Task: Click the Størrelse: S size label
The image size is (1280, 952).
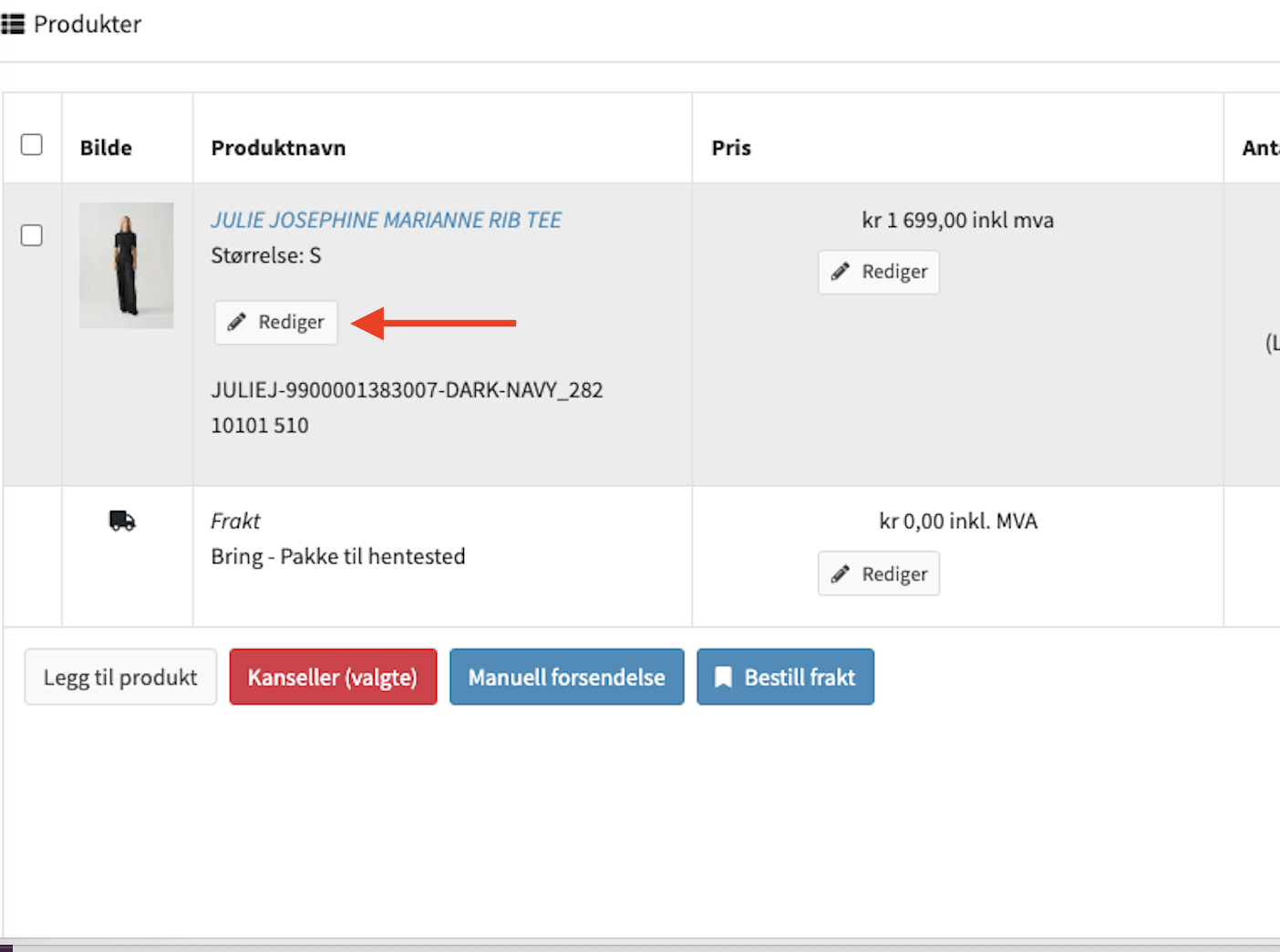Action: (266, 256)
